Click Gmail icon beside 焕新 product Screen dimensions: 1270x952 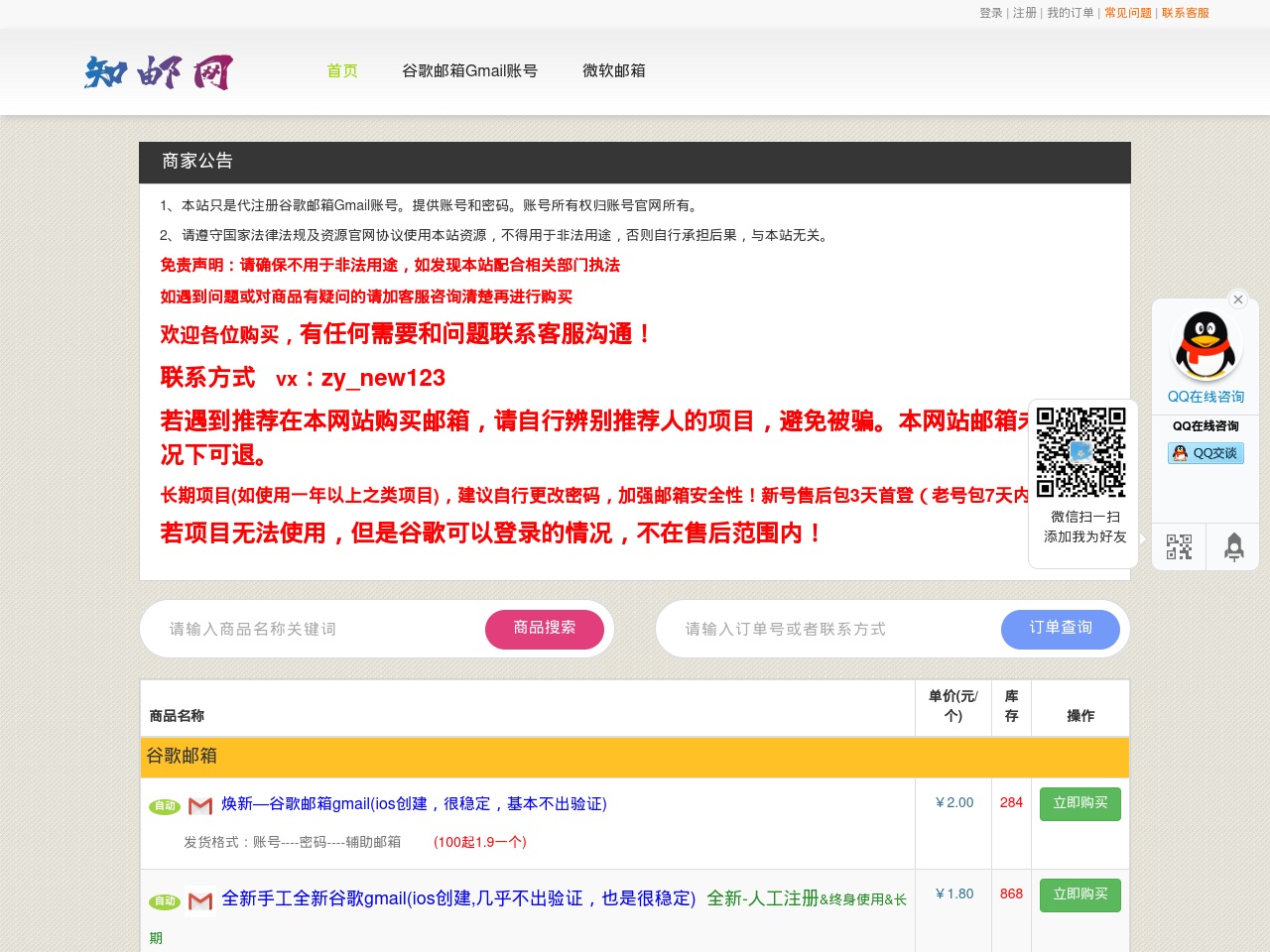click(x=200, y=806)
